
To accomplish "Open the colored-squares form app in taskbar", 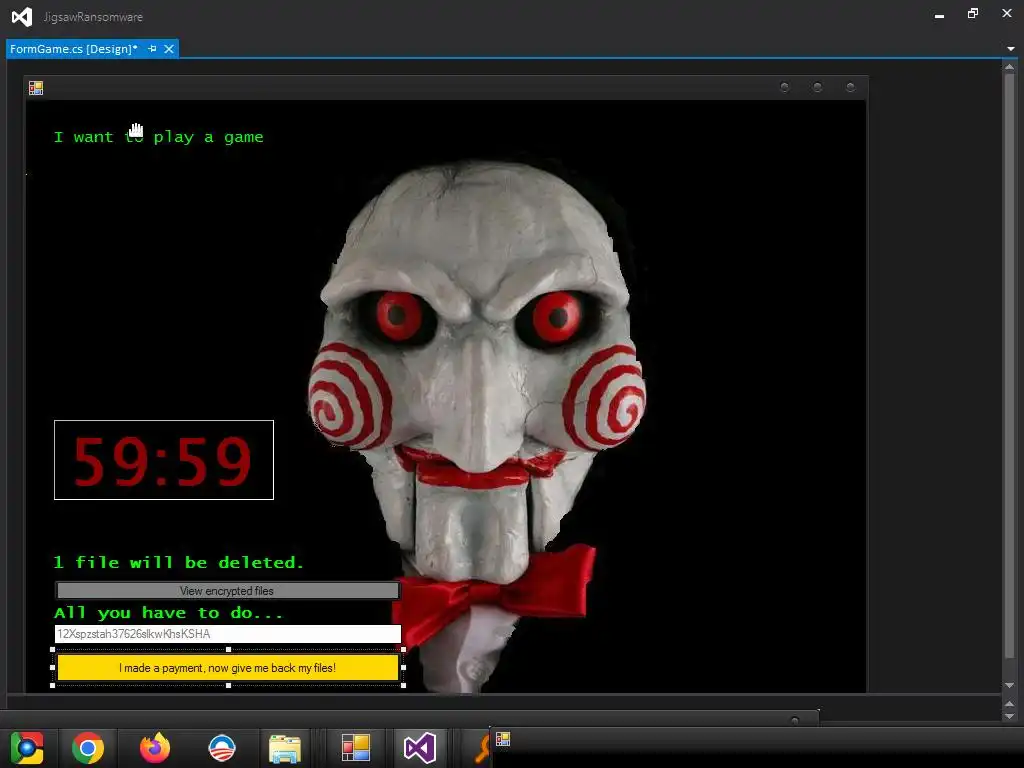I will (356, 748).
